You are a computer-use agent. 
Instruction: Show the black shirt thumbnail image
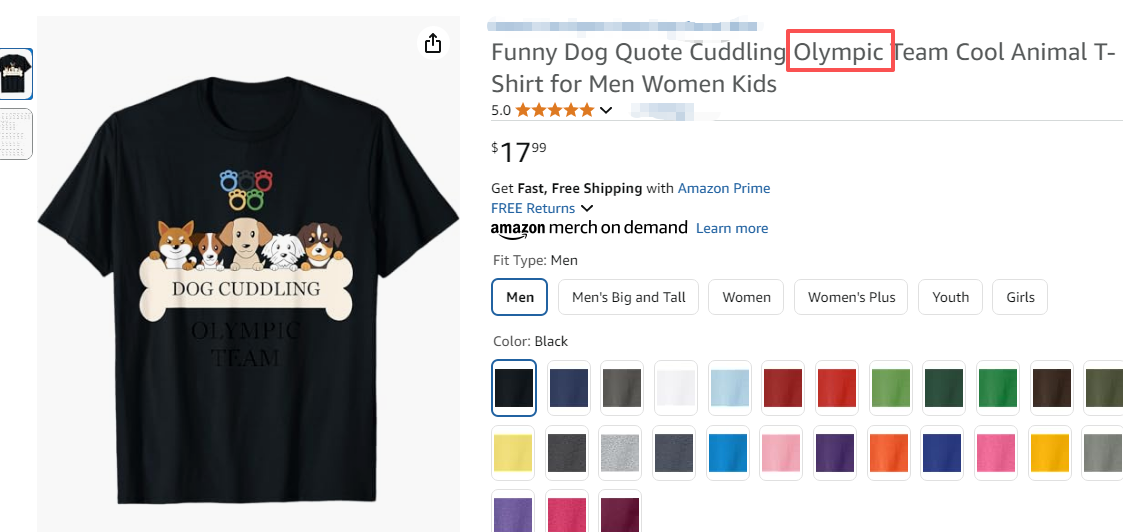coord(17,74)
